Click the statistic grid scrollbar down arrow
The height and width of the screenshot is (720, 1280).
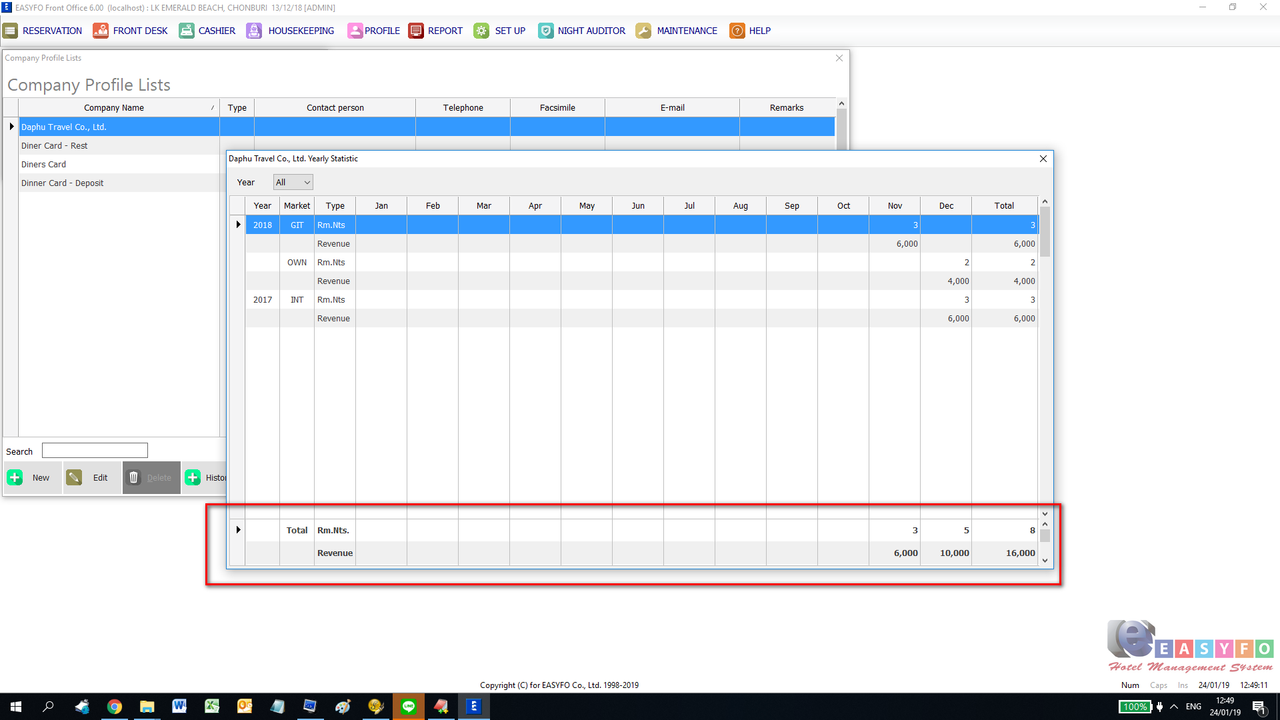pyautogui.click(x=1045, y=513)
